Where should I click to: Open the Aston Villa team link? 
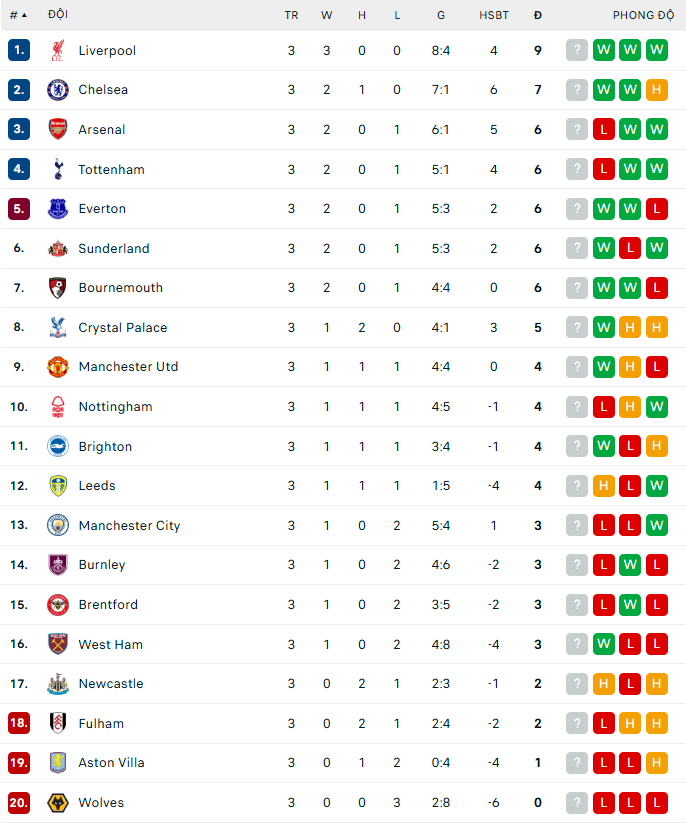pyautogui.click(x=111, y=763)
